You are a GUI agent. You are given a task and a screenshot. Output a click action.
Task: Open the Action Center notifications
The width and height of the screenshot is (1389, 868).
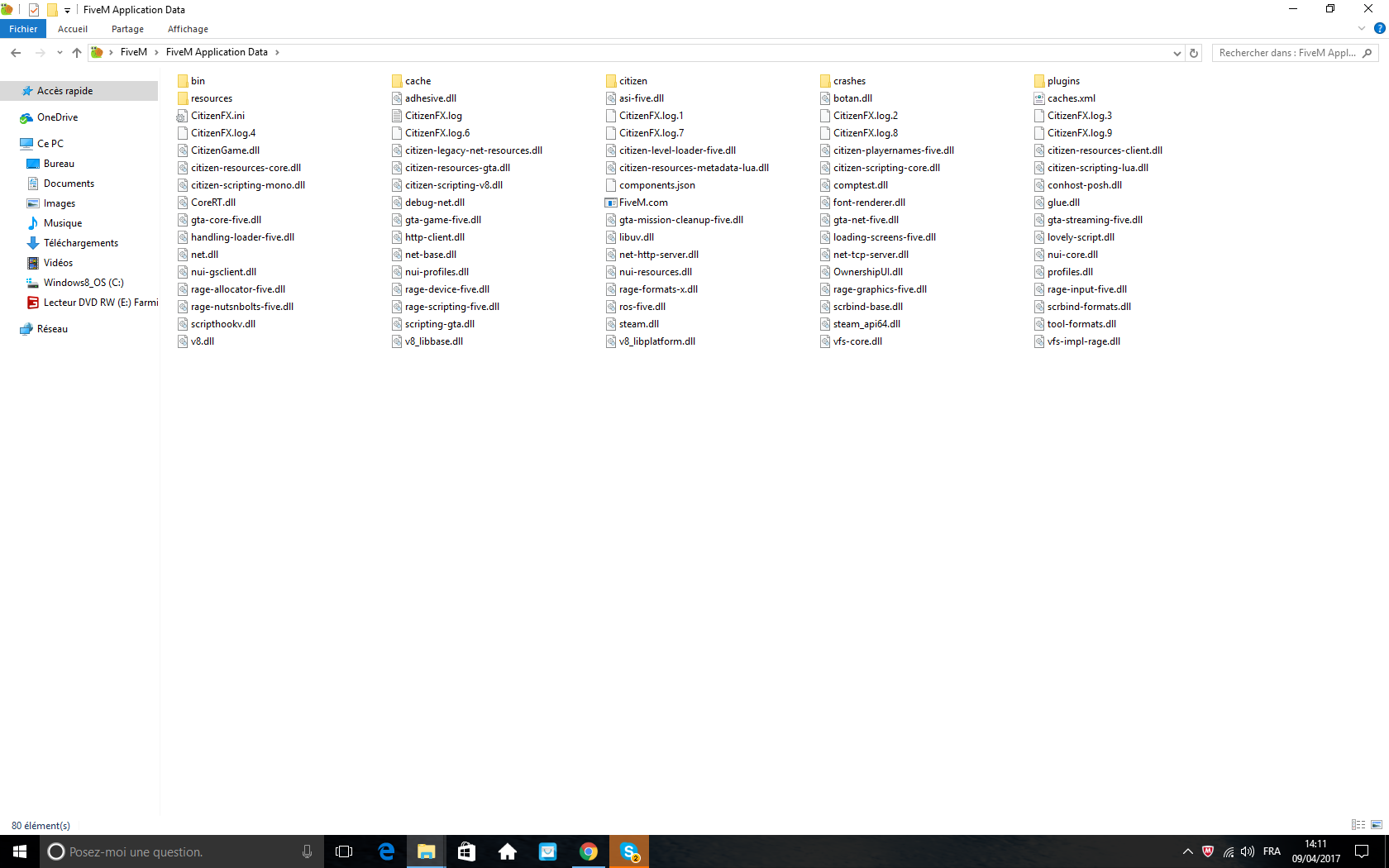[1362, 851]
